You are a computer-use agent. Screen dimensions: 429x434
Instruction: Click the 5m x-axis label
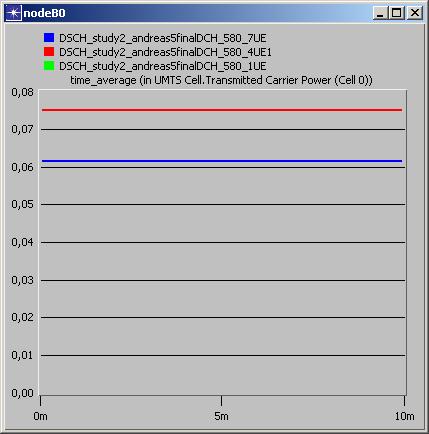(221, 416)
